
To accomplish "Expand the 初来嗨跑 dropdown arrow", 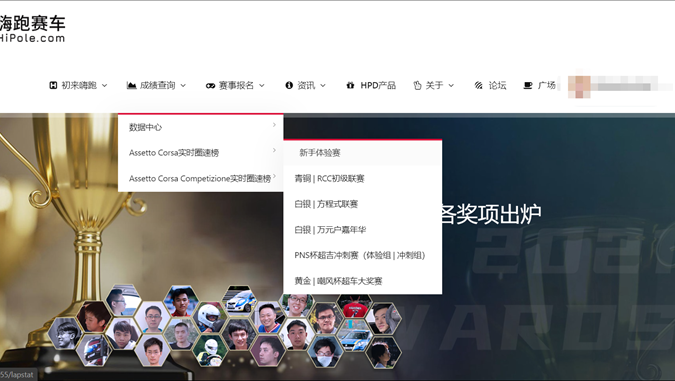I will pos(105,86).
